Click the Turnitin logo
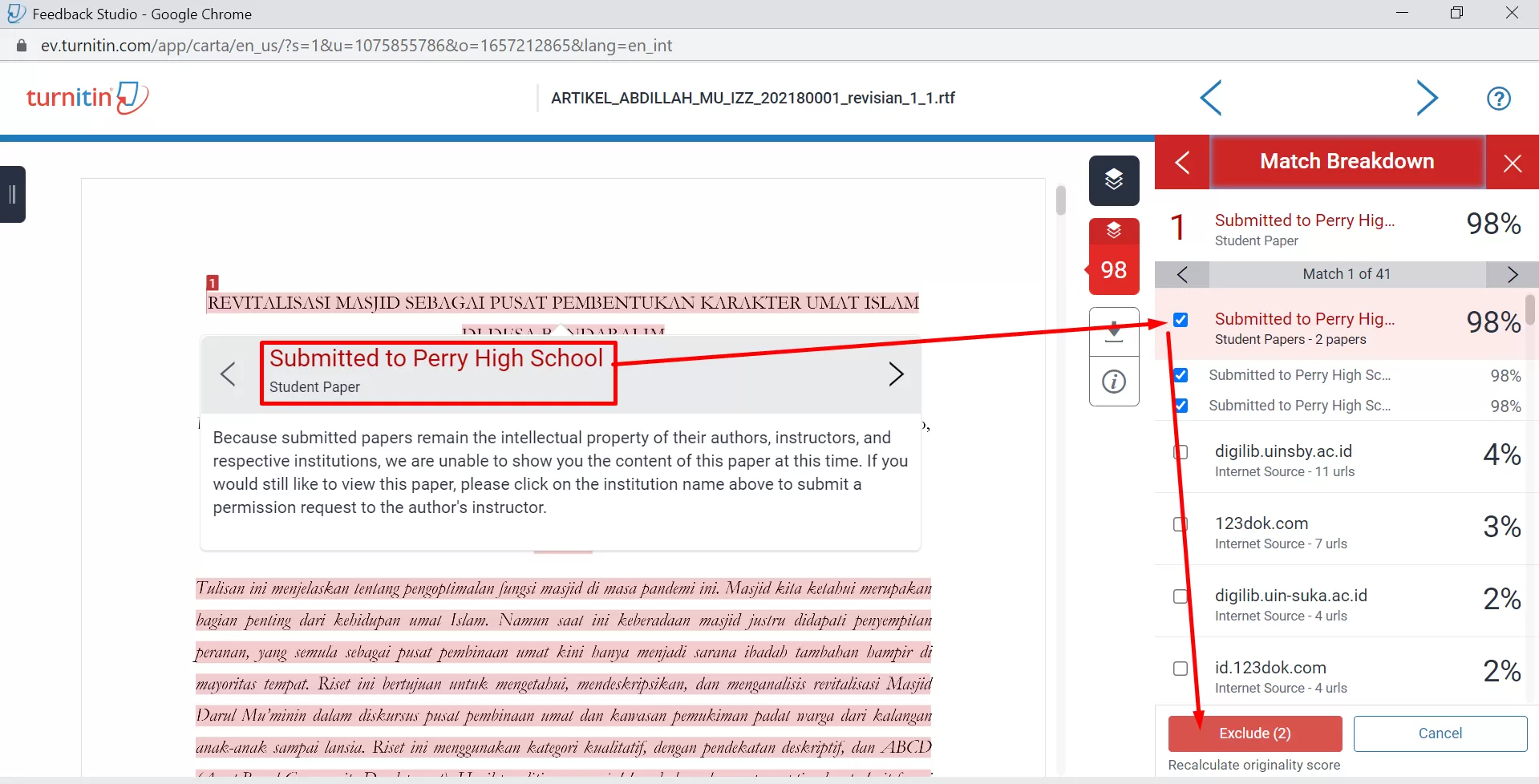Screen dimensions: 1539x784 pos(87,97)
